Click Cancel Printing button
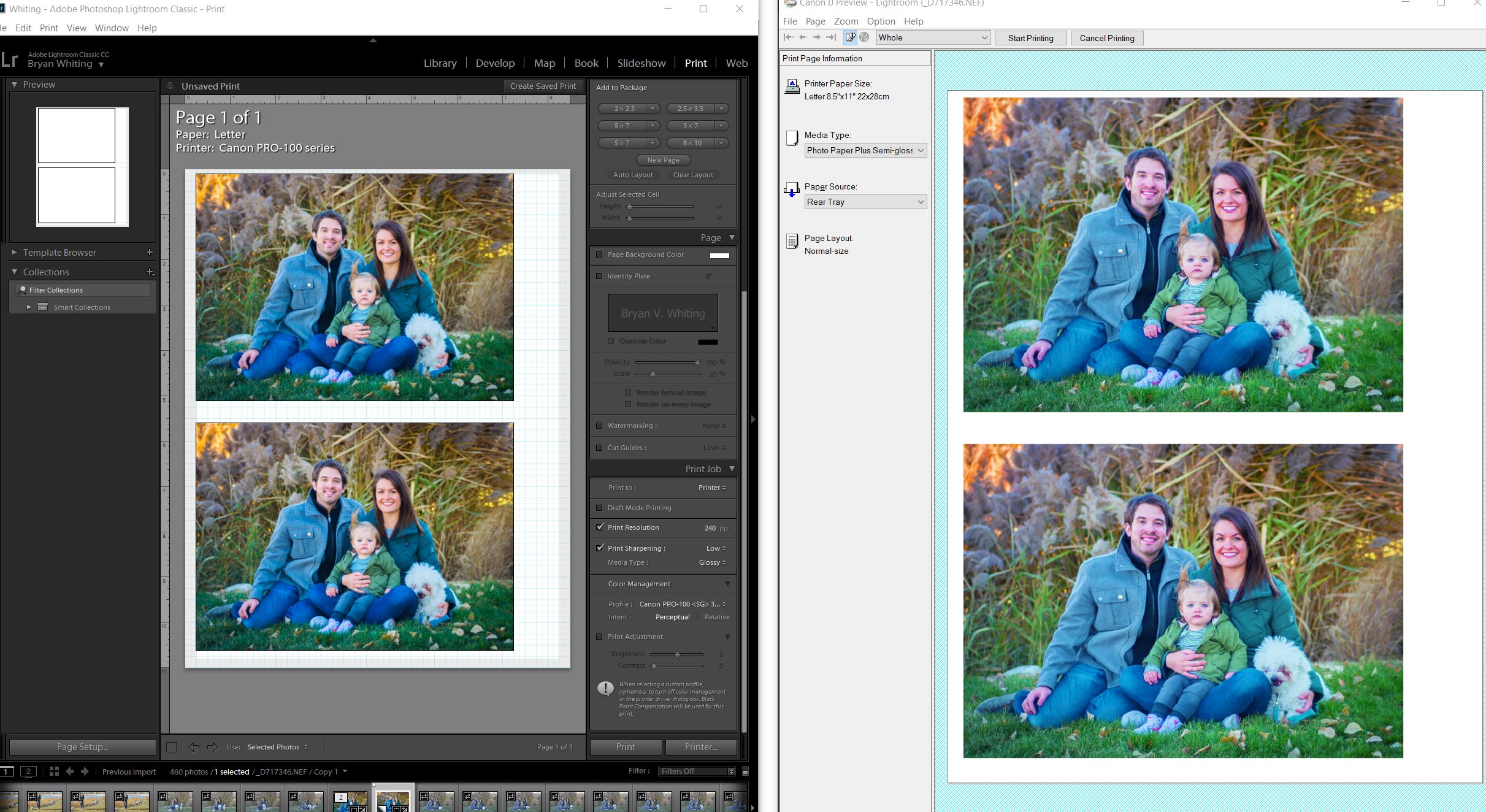The image size is (1486, 812). tap(1107, 38)
